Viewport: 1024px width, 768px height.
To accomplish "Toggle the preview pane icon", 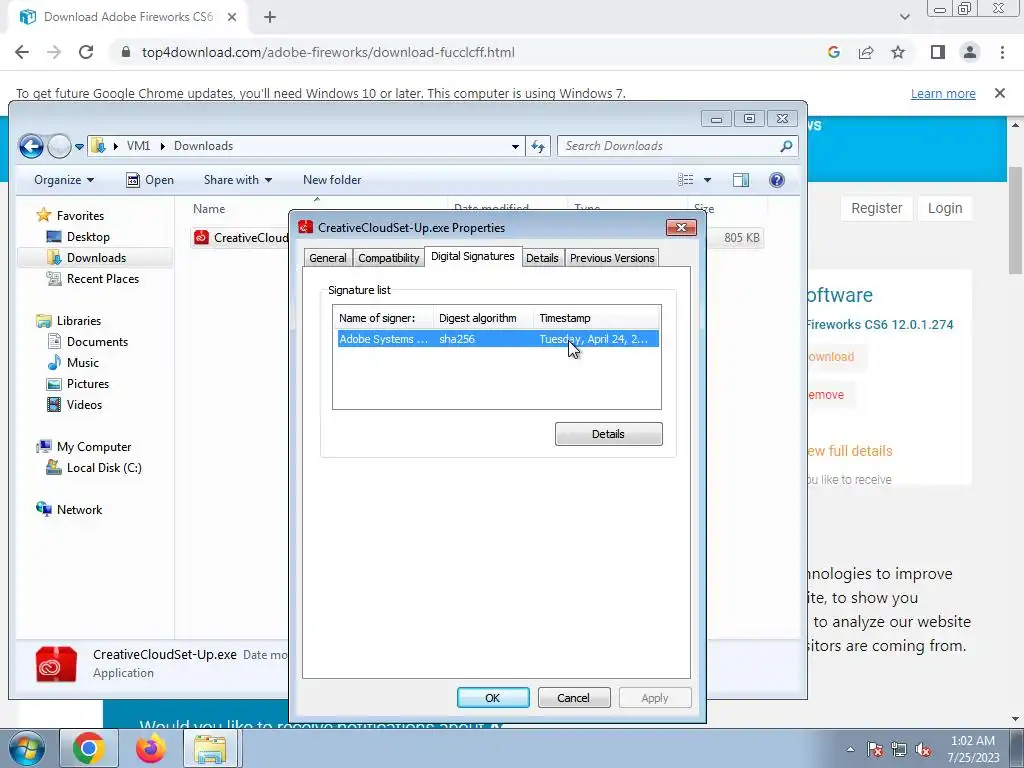I will coord(741,180).
